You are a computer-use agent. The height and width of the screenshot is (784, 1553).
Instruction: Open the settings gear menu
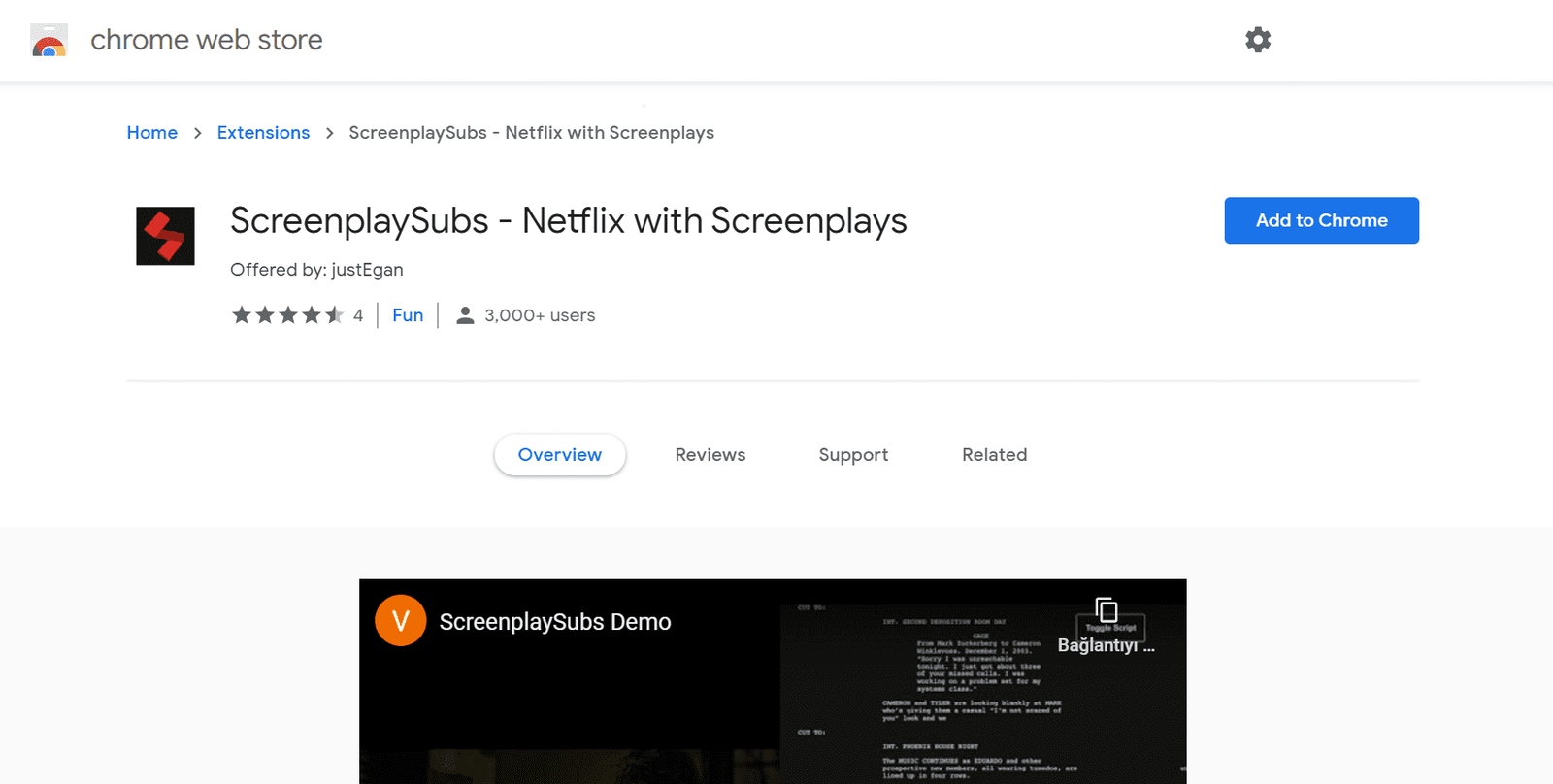(x=1258, y=40)
